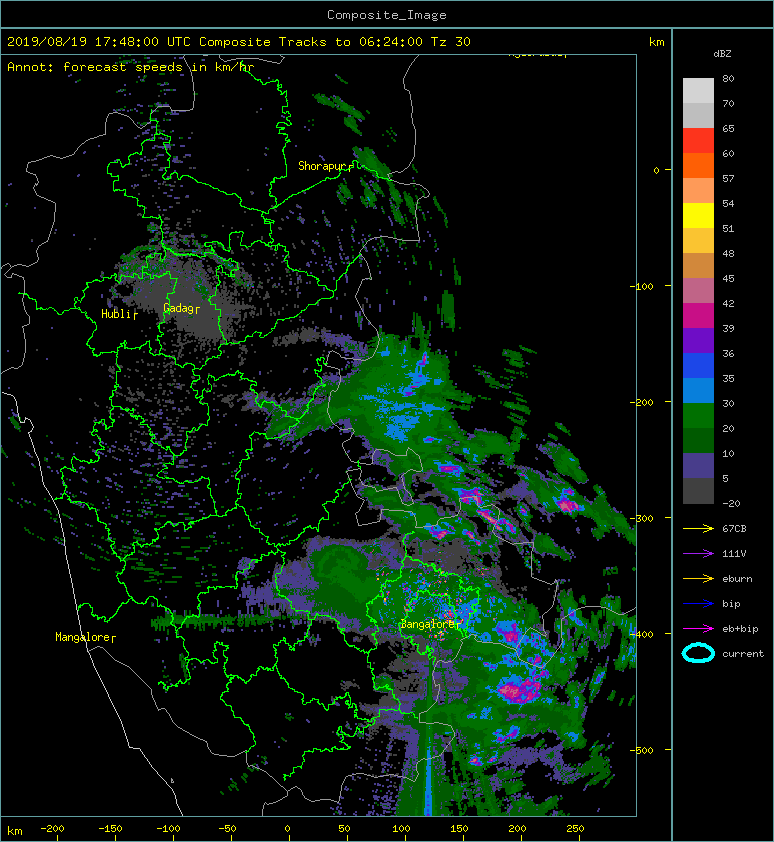Select the -20 value on dBZ scale
The height and width of the screenshot is (842, 774).
point(731,503)
